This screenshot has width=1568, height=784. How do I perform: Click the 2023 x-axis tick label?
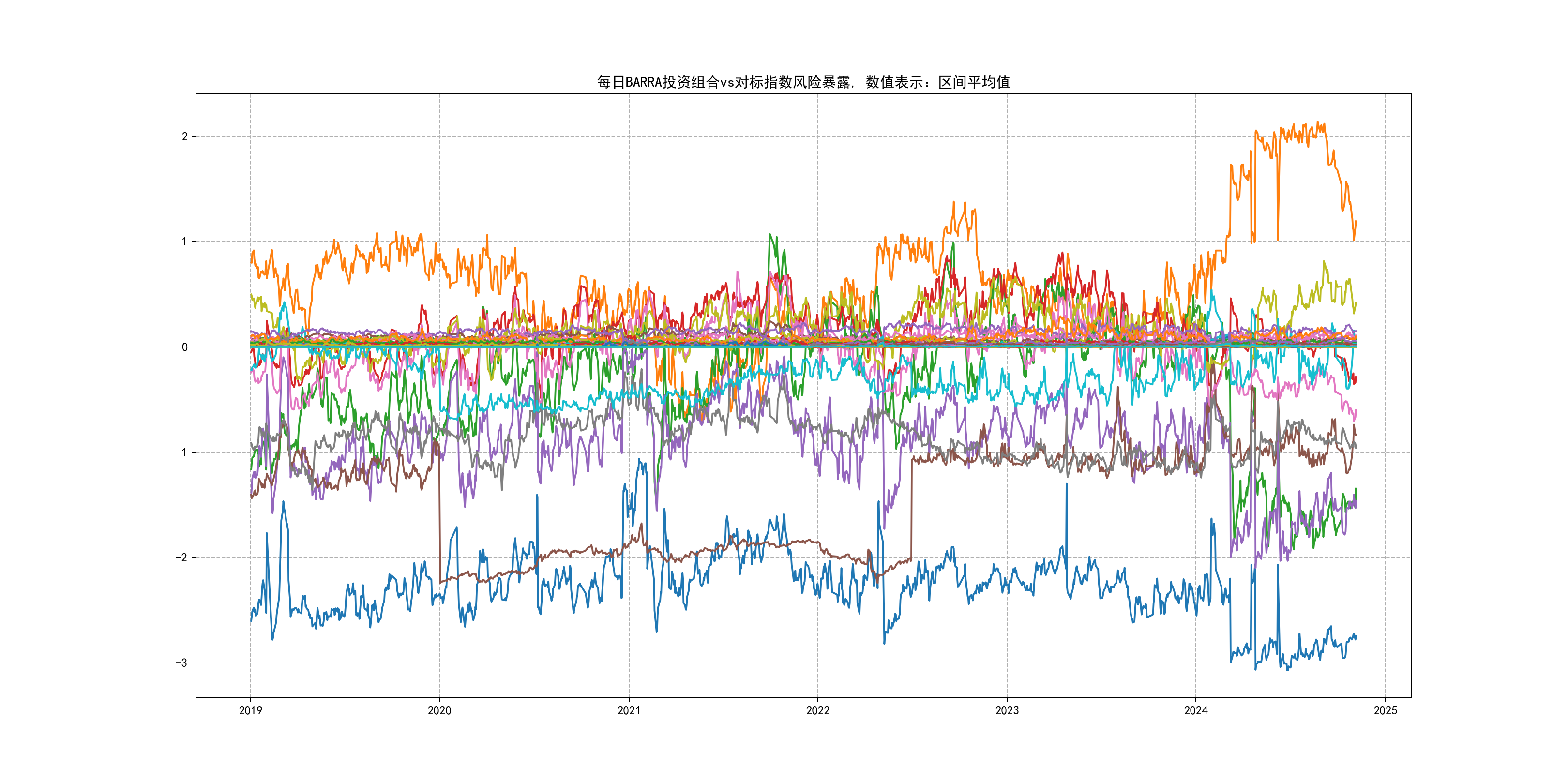tap(1007, 710)
